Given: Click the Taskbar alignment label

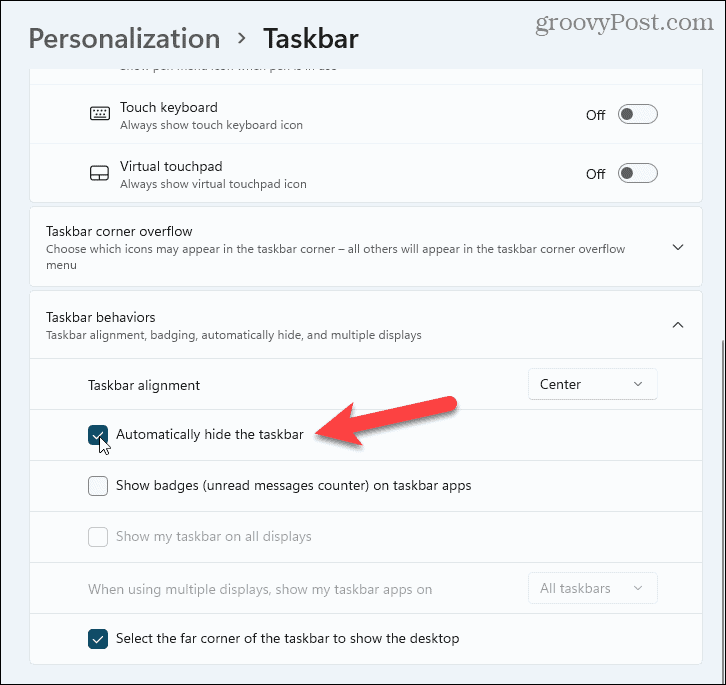Looking at the screenshot, I should pyautogui.click(x=144, y=385).
